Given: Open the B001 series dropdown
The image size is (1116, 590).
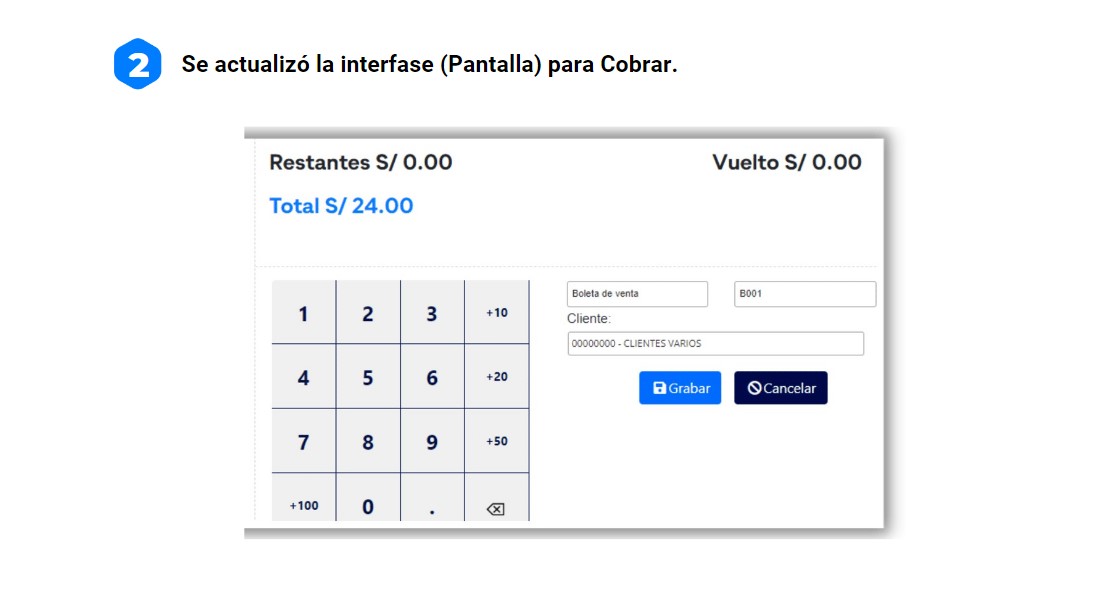Looking at the screenshot, I should tap(805, 294).
